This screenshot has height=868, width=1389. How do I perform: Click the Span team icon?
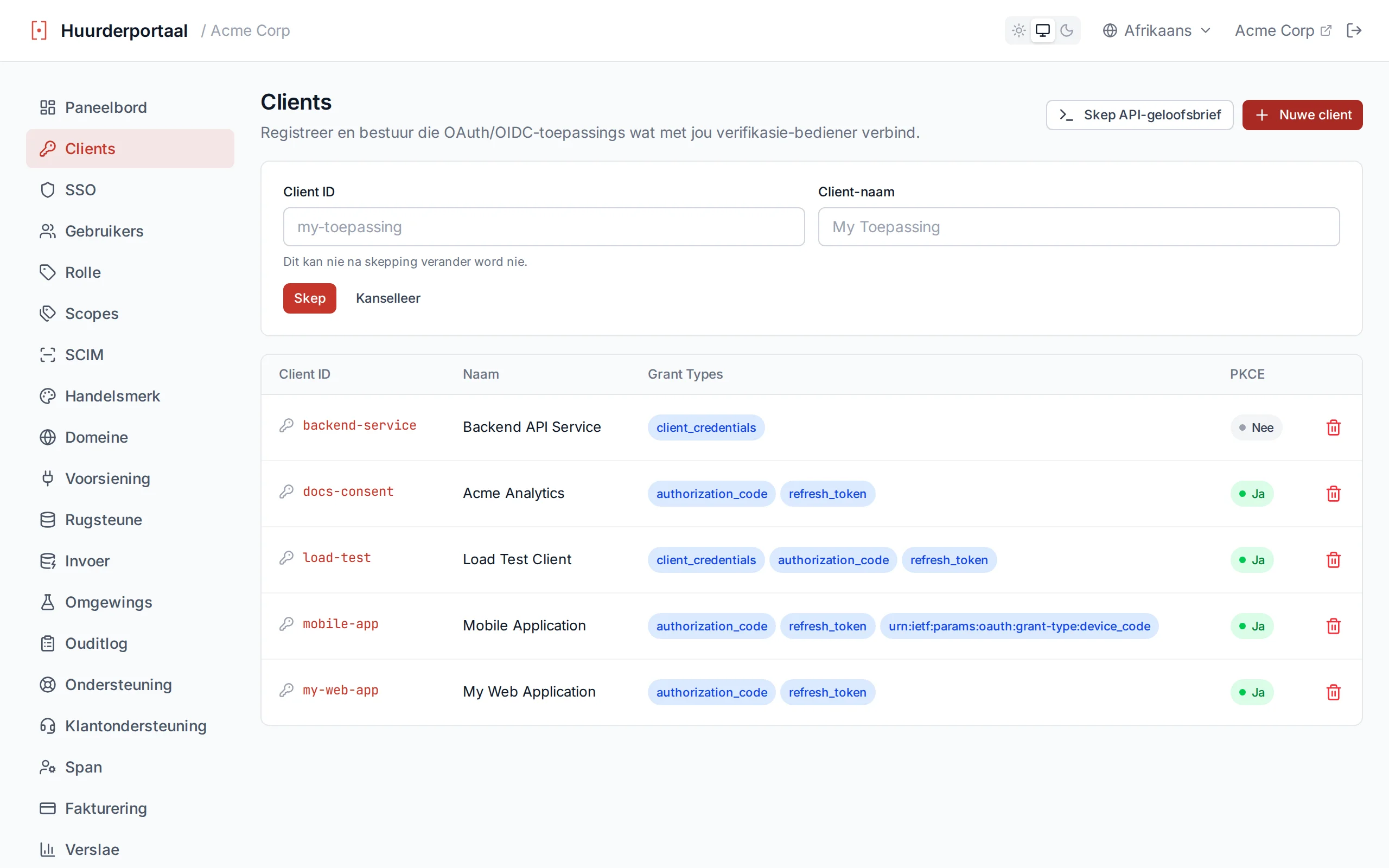pyautogui.click(x=48, y=768)
